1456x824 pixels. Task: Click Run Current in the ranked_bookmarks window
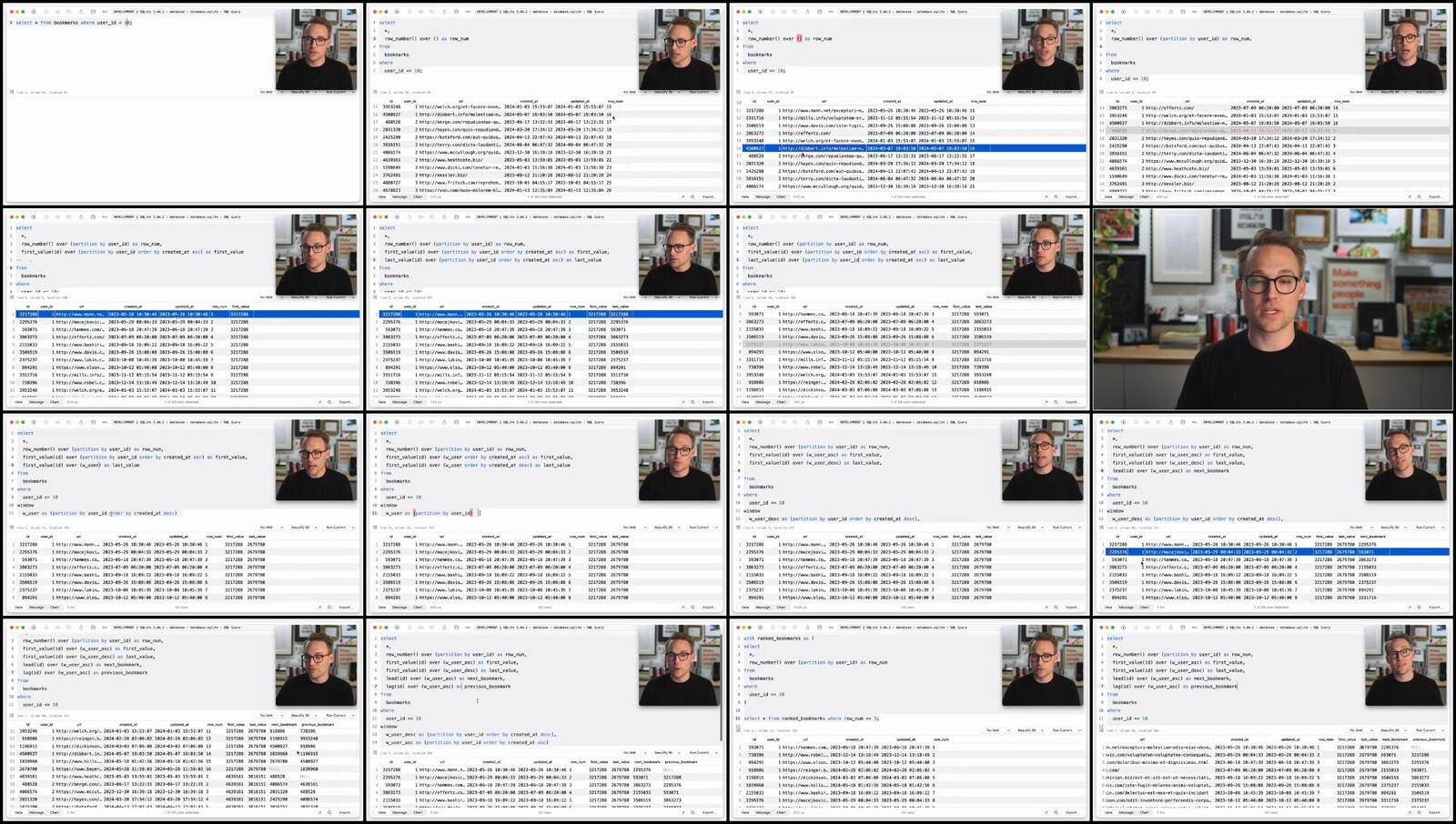[1063, 730]
